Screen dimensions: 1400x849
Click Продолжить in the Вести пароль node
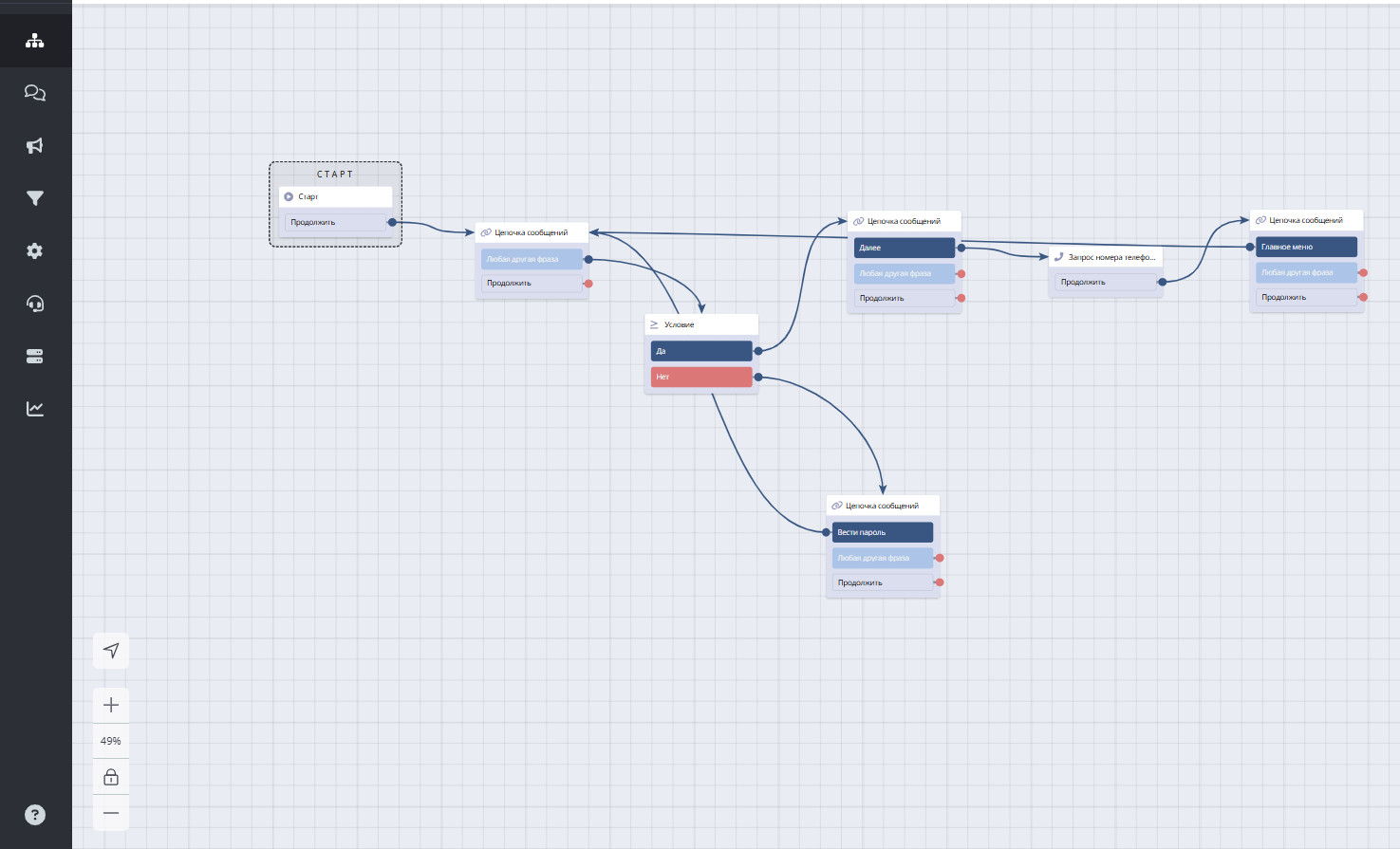coord(883,582)
